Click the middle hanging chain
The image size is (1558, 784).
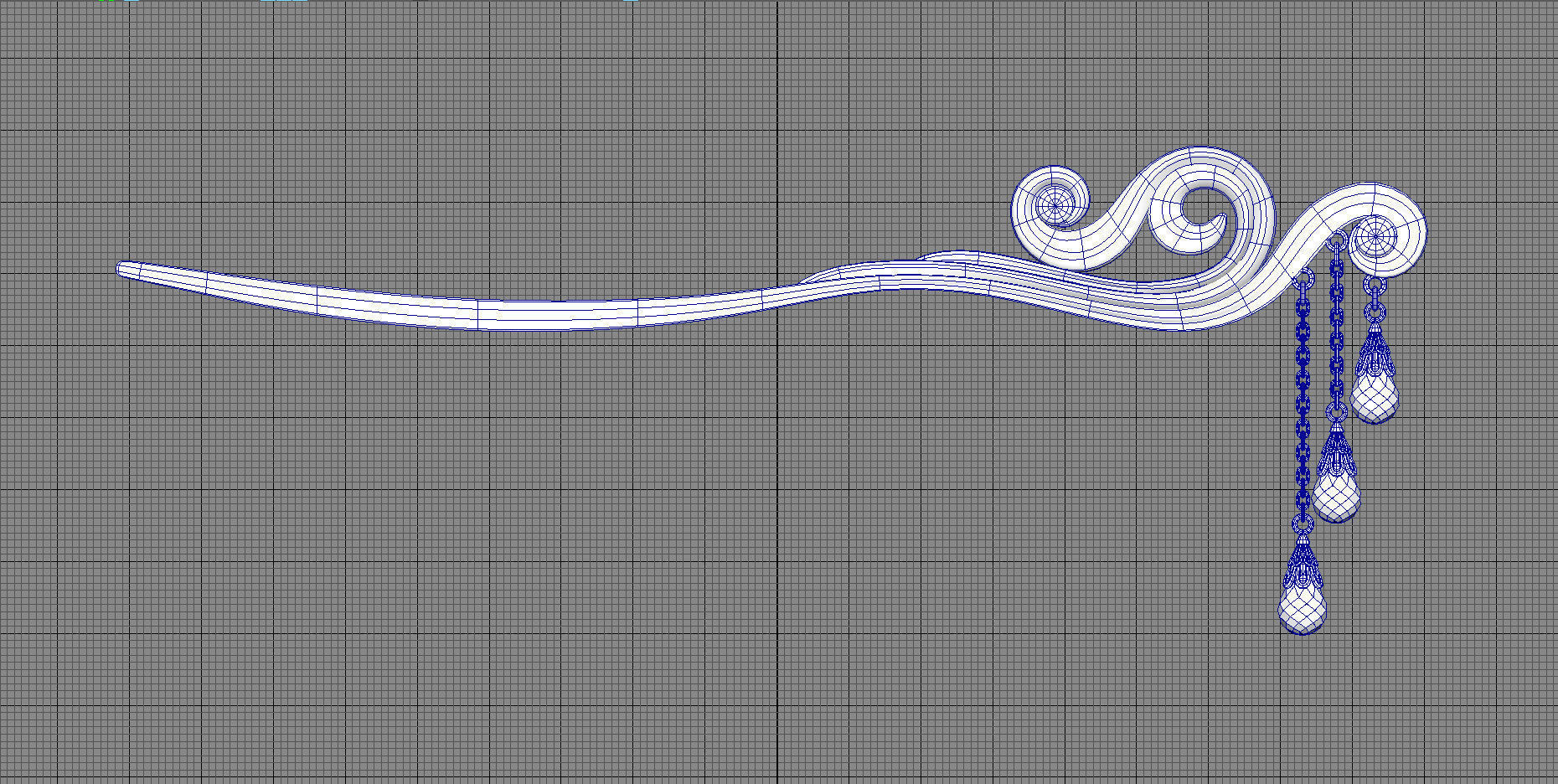click(x=1337, y=327)
